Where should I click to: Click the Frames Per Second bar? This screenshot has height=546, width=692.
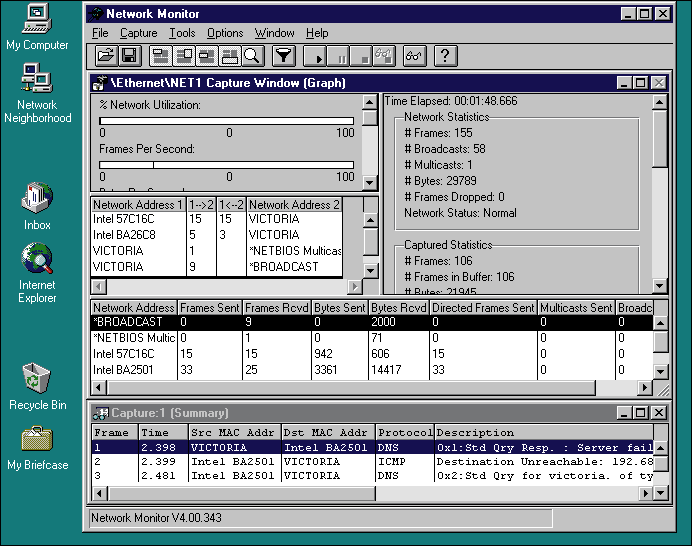coord(226,165)
